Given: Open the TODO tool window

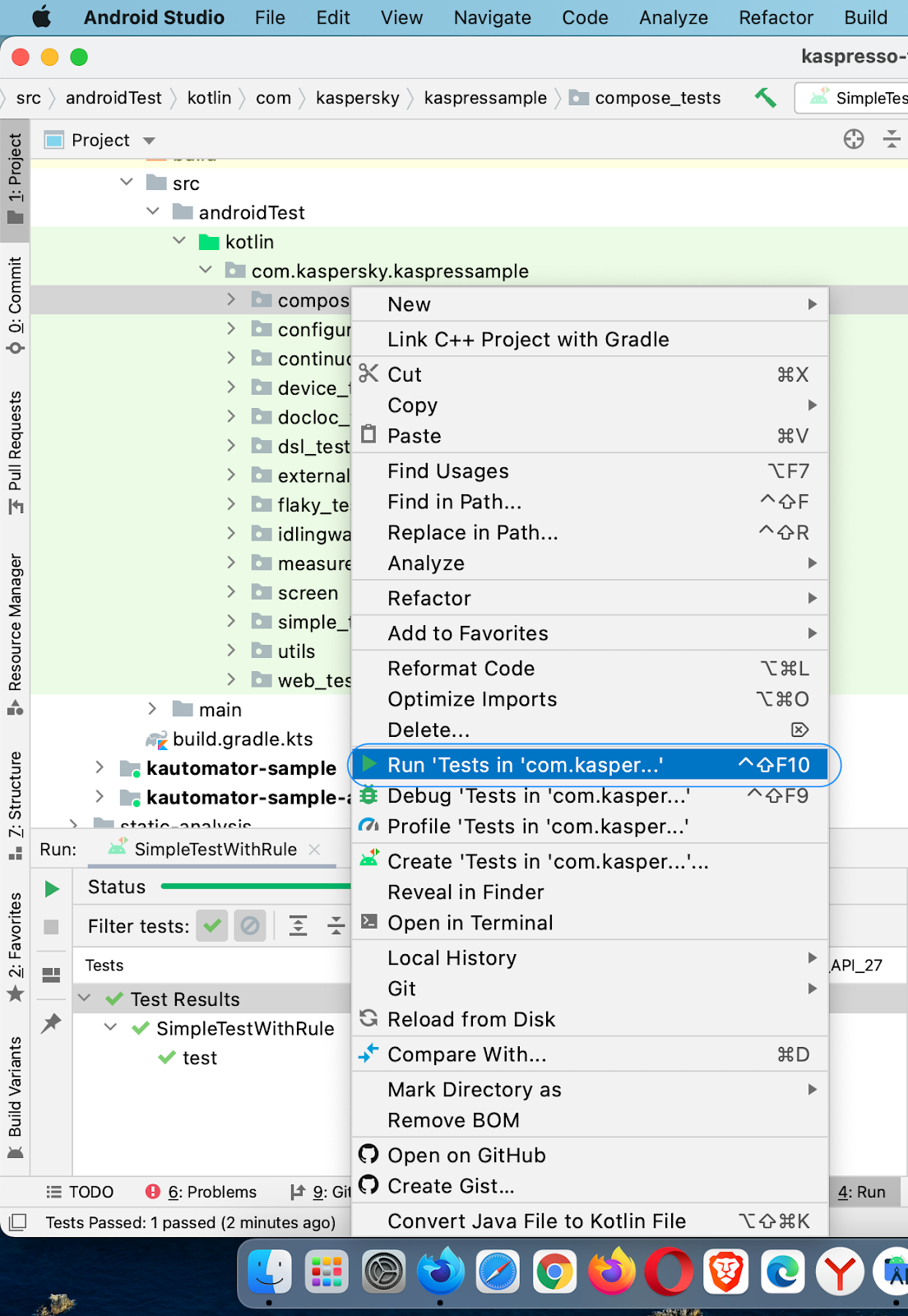Looking at the screenshot, I should pyautogui.click(x=80, y=1192).
